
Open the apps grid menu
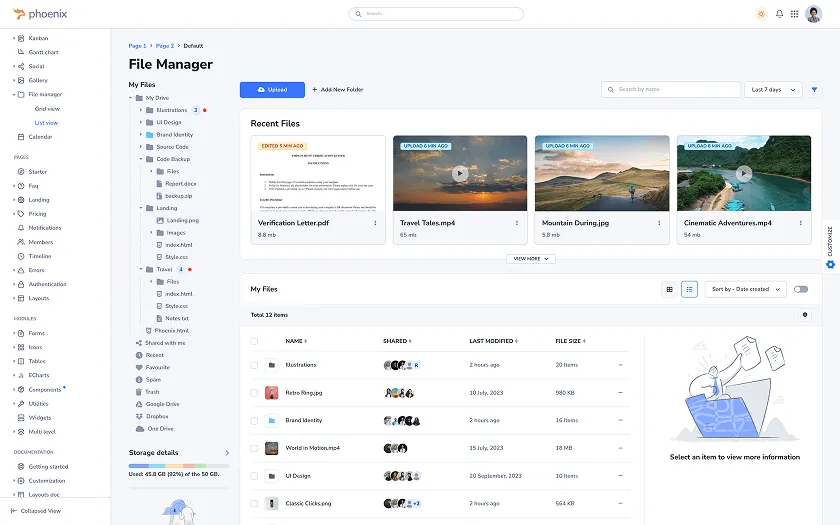point(794,14)
